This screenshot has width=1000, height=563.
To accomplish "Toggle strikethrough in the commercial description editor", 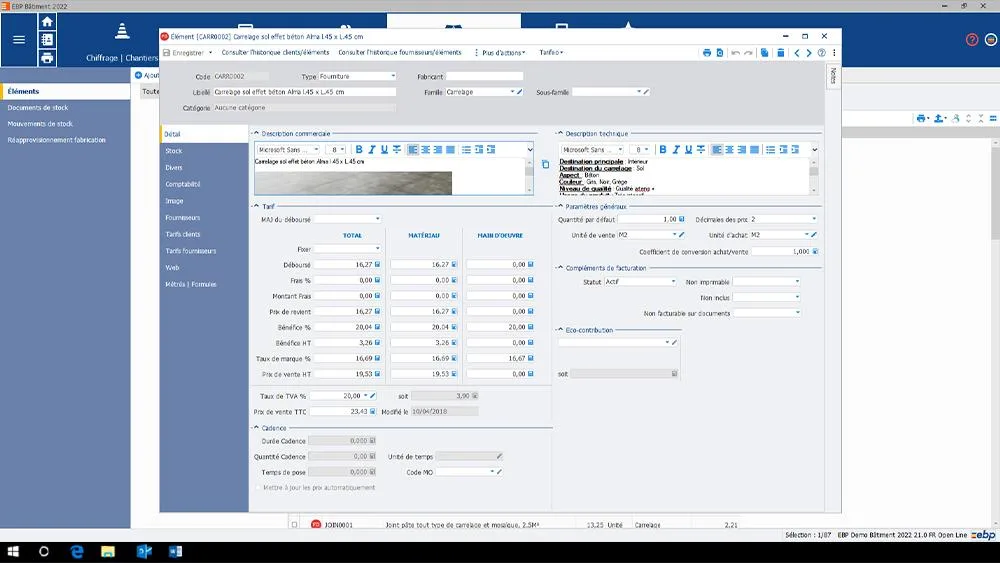I will pyautogui.click(x=397, y=150).
